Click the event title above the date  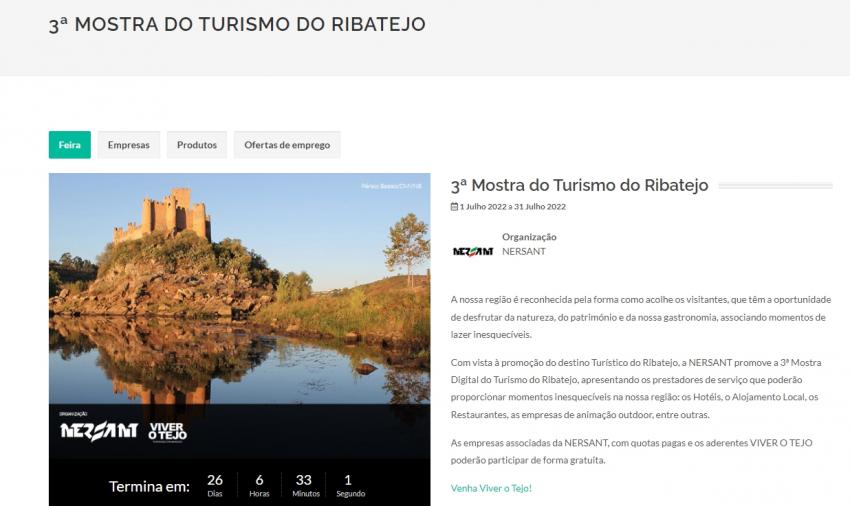click(579, 185)
